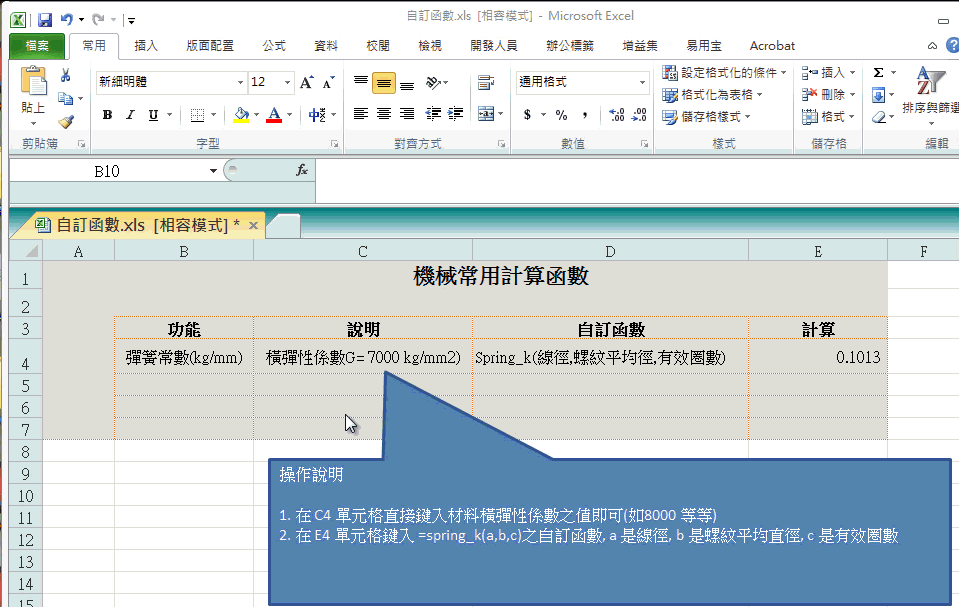Click 格式化為表格 Format as Table button

(713, 95)
